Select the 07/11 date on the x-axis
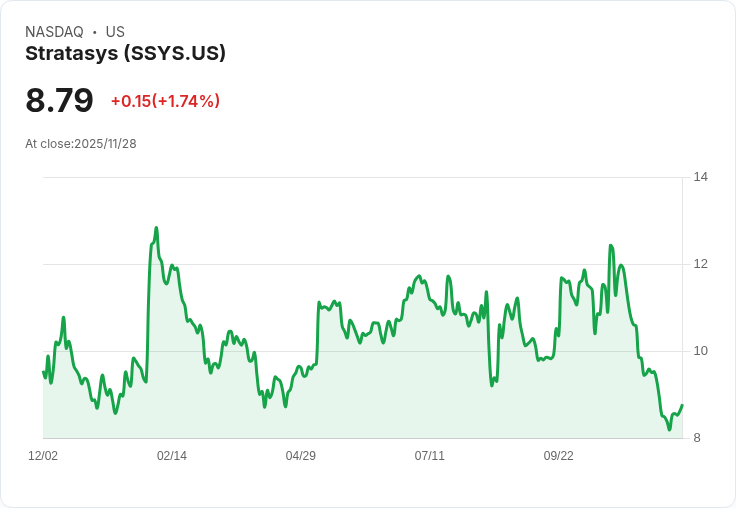This screenshot has height=508, width=736. (x=429, y=456)
